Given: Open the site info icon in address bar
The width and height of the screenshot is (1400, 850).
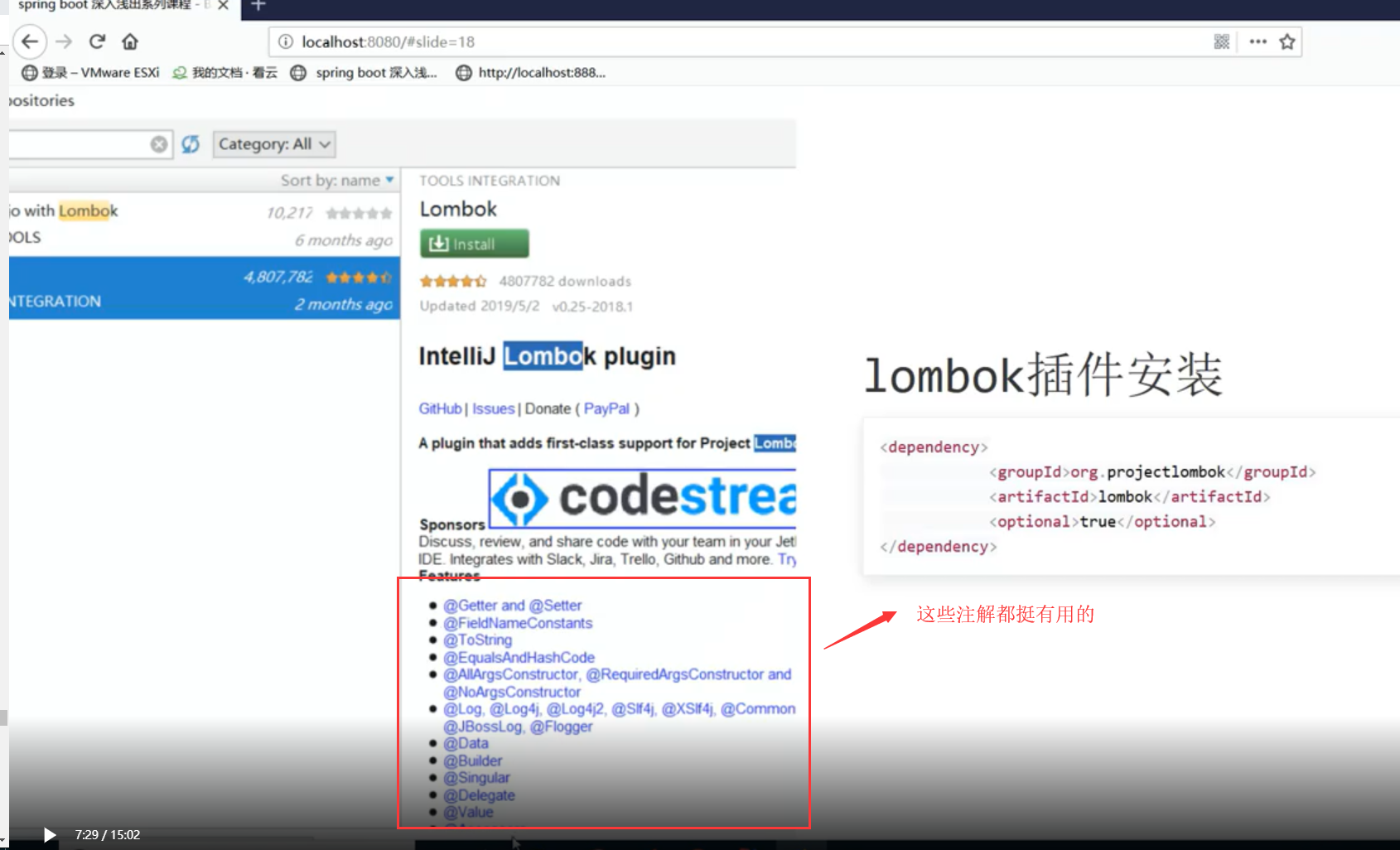Looking at the screenshot, I should pos(286,41).
